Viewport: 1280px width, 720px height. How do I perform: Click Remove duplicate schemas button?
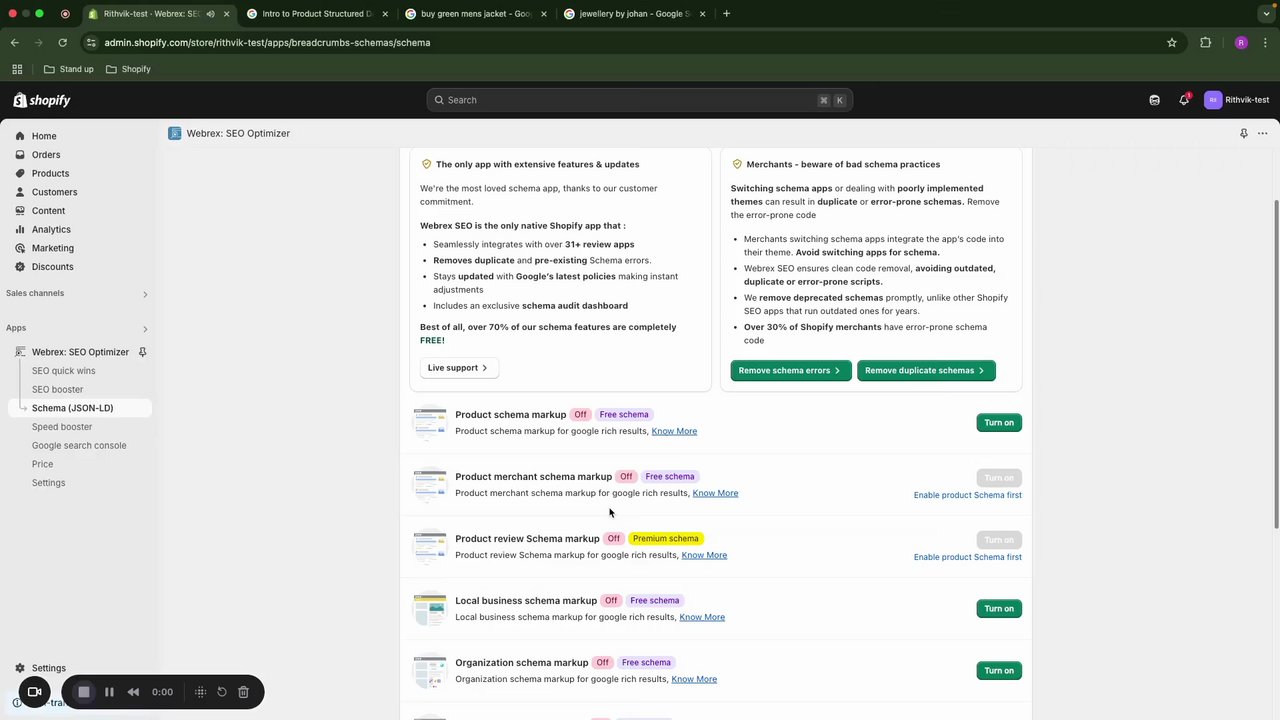(926, 371)
